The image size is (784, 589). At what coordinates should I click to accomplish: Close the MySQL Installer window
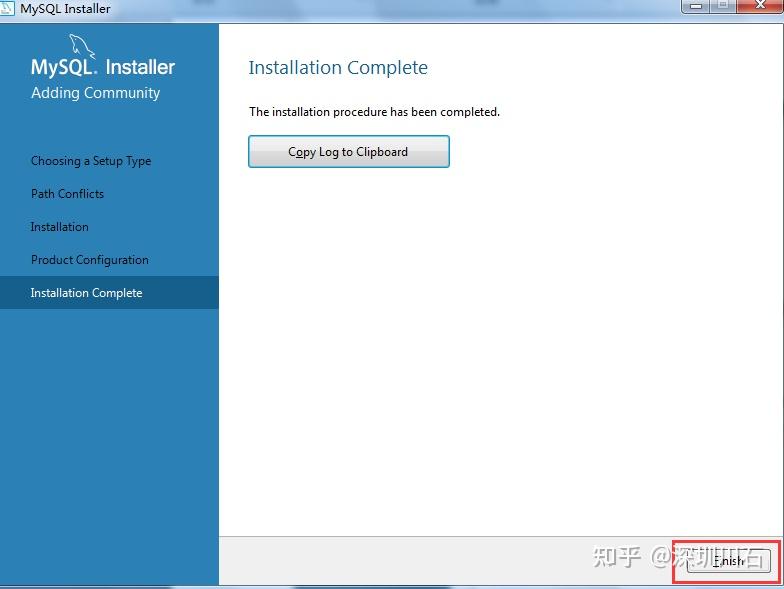tap(760, 6)
